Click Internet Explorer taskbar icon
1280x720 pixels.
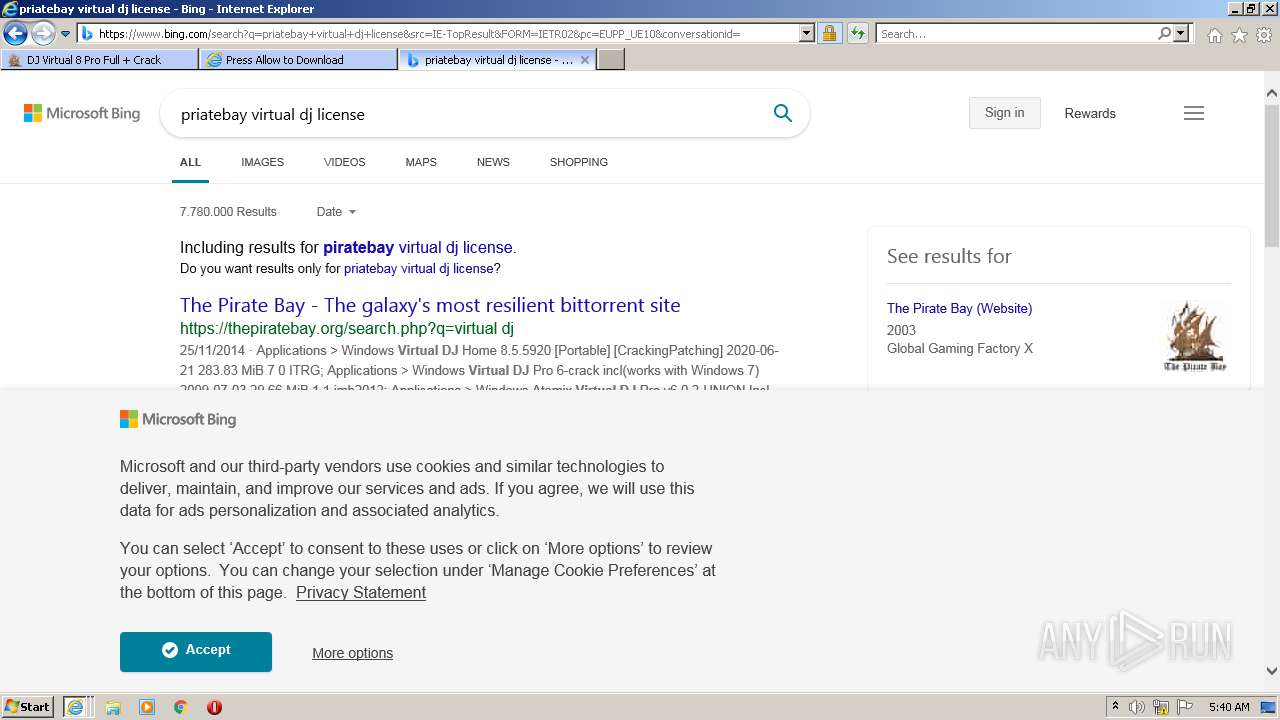[78, 707]
